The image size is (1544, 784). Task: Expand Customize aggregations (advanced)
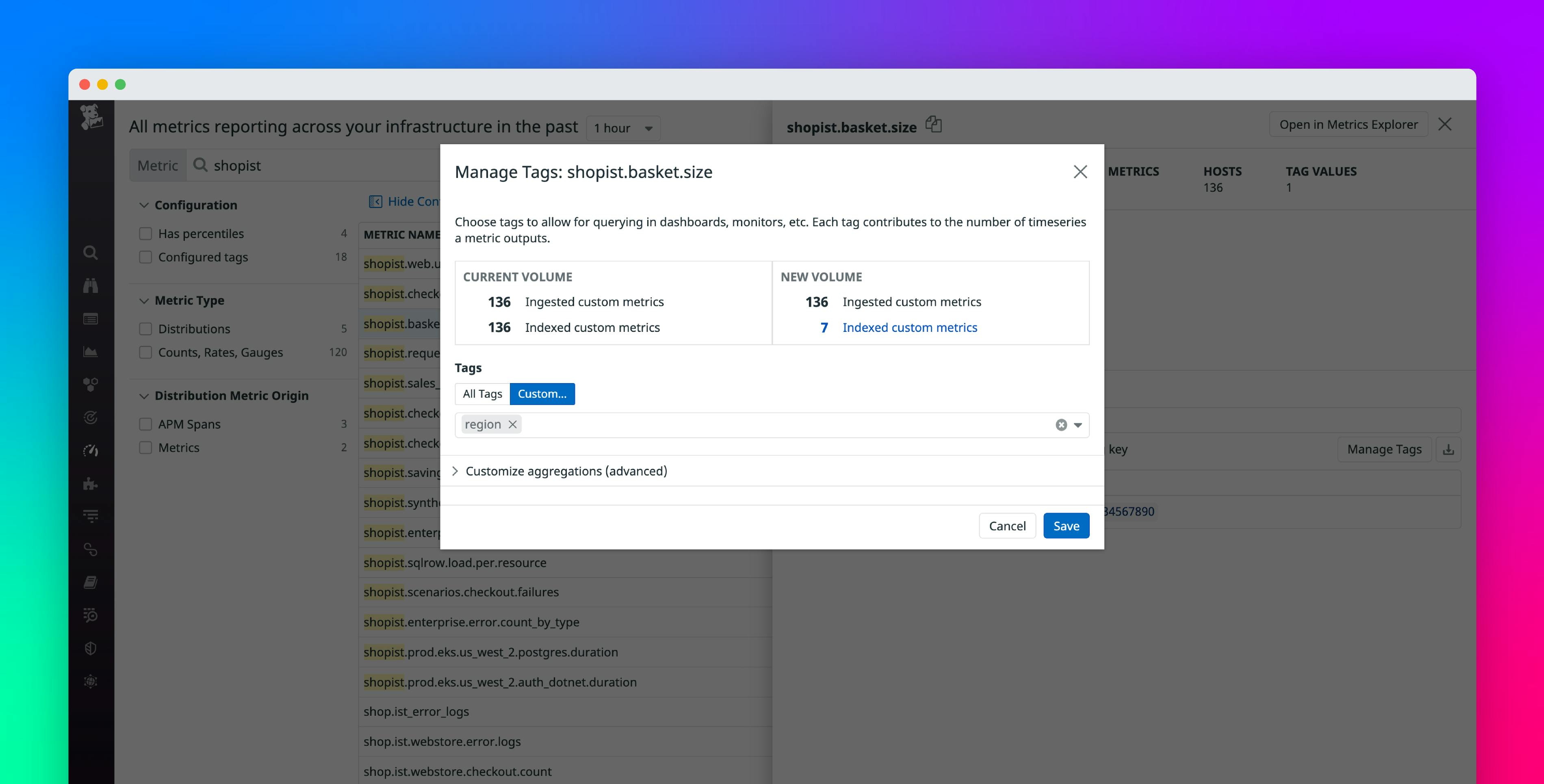point(566,471)
